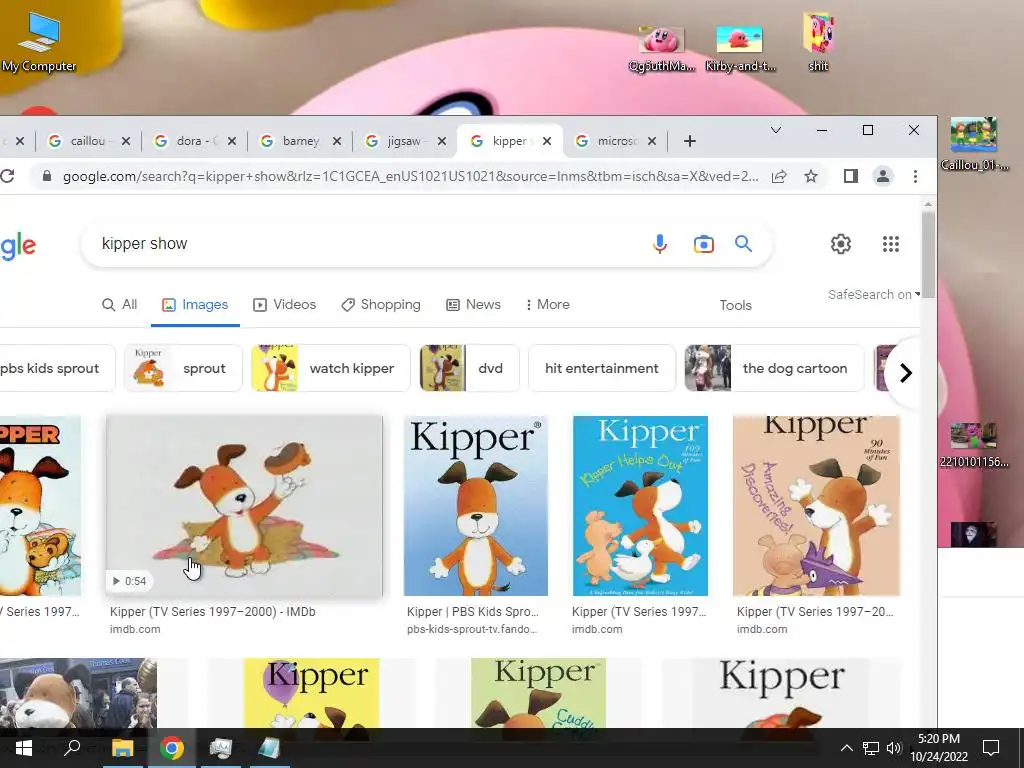Open Amazing Discoveries Kipper cover image
Image resolution: width=1024 pixels, height=768 pixels.
coord(816,505)
